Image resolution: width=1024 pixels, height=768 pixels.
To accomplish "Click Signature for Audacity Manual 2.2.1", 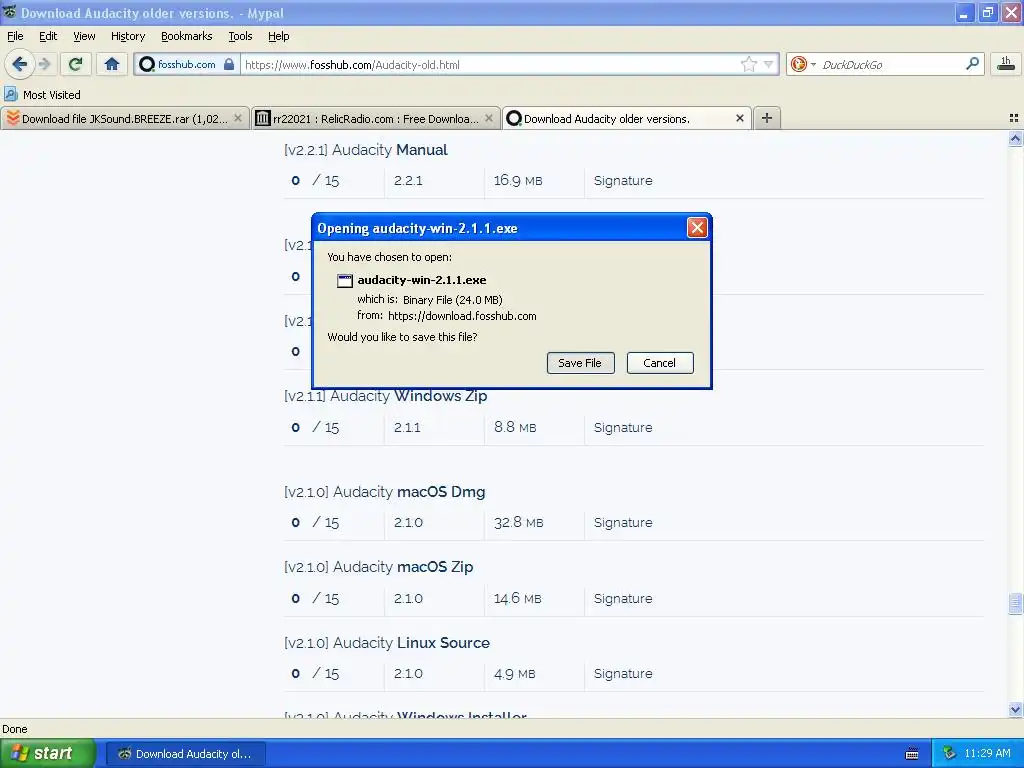I will tap(623, 181).
